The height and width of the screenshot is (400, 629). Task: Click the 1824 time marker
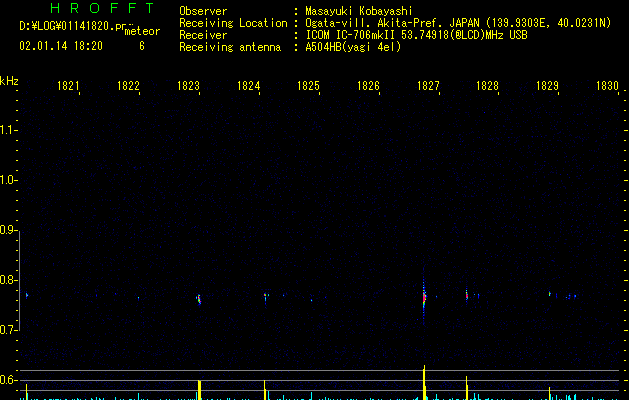coord(248,86)
